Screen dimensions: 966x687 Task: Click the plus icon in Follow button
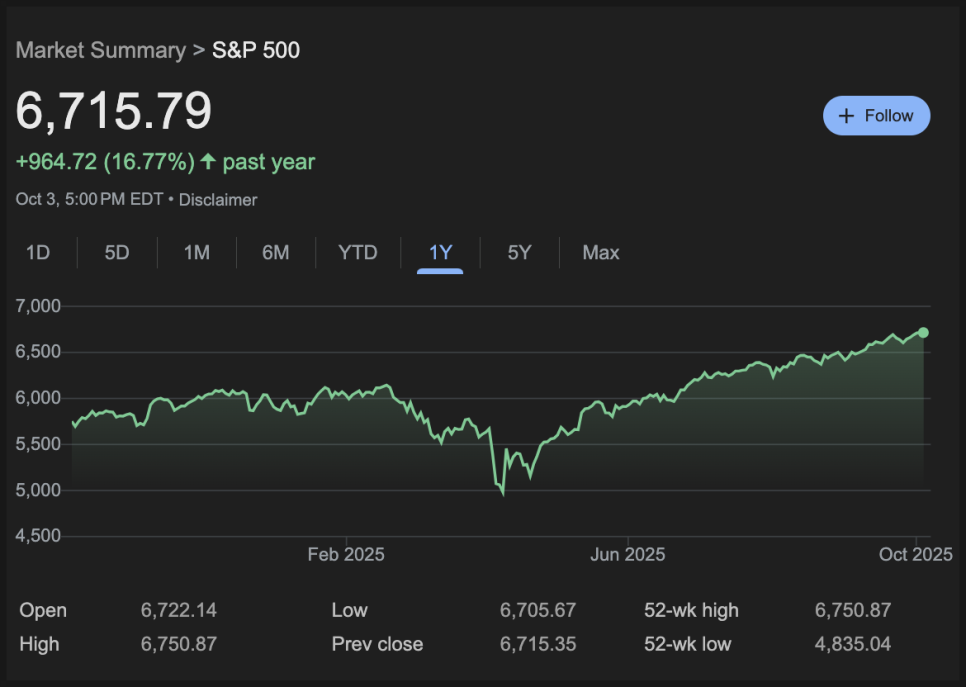click(847, 116)
